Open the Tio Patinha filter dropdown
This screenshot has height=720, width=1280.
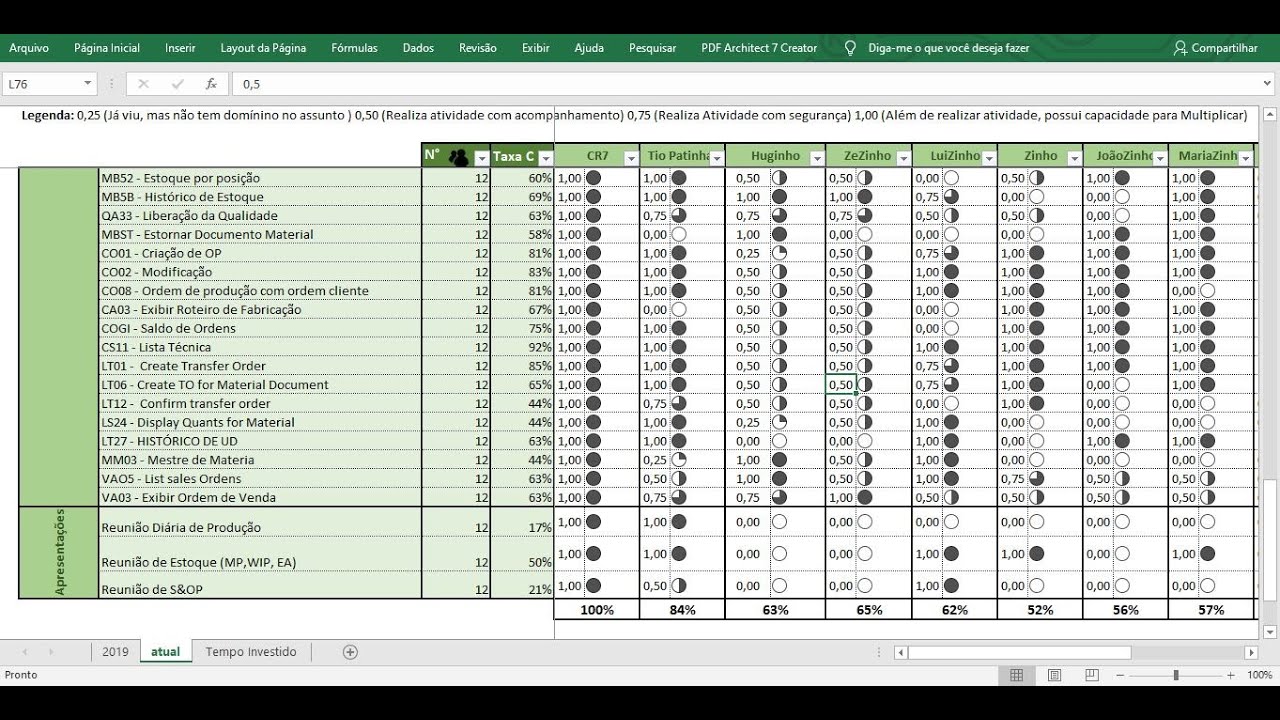pos(716,158)
